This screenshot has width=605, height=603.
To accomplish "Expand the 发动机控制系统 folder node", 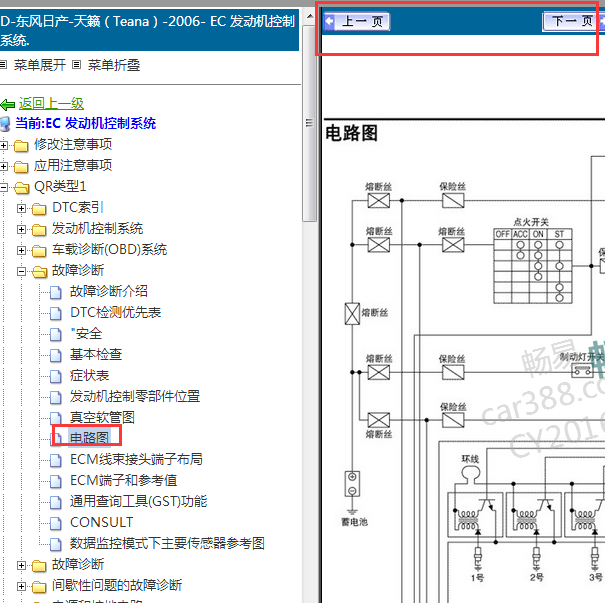I will pos(21,230).
